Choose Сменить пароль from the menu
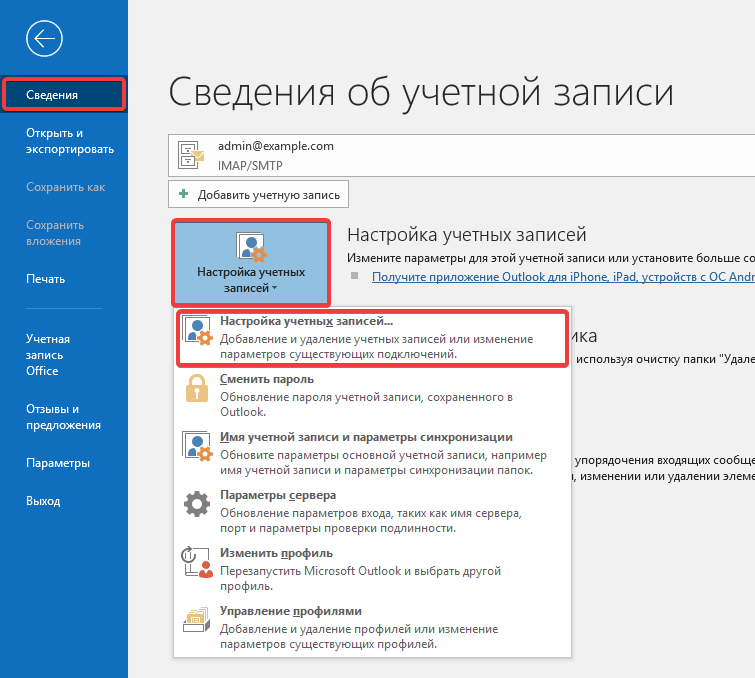Image resolution: width=755 pixels, height=678 pixels. click(266, 380)
